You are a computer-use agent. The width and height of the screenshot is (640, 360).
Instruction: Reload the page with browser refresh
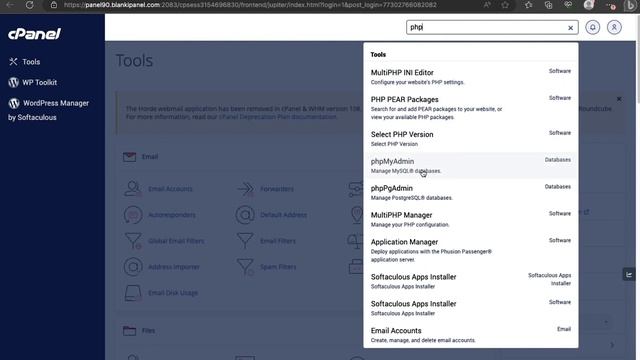pos(29,5)
